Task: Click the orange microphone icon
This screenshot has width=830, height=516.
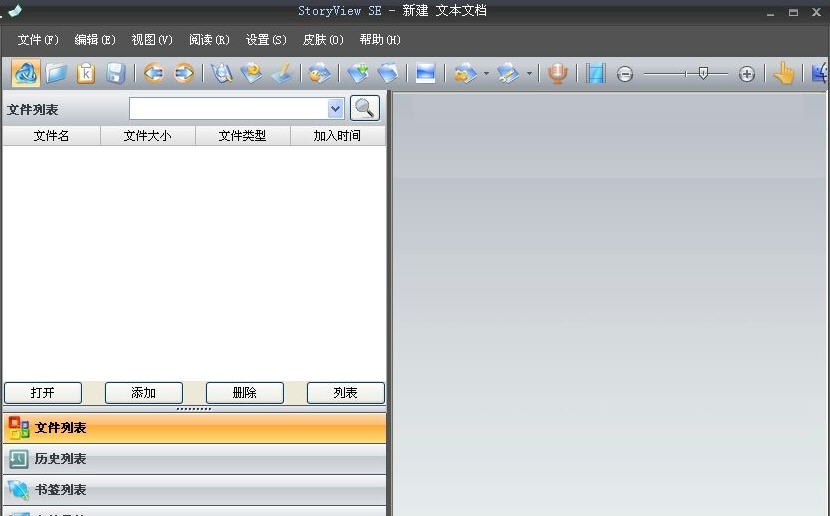Action: pyautogui.click(x=557, y=74)
